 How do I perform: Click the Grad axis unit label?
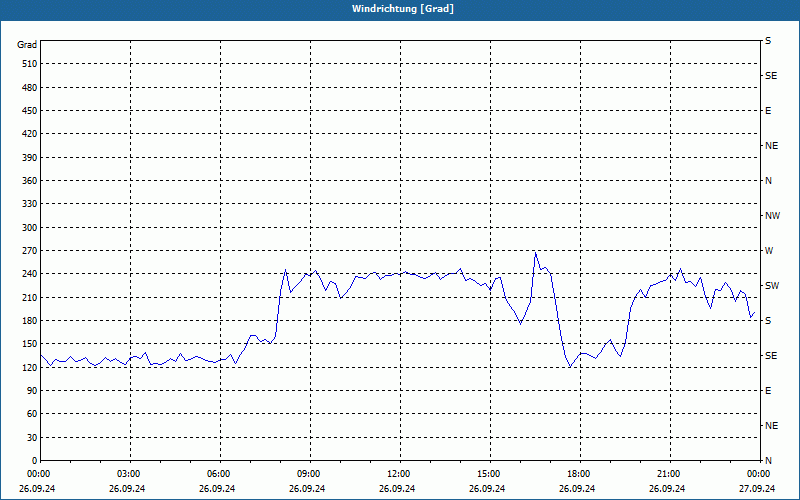[x=27, y=45]
